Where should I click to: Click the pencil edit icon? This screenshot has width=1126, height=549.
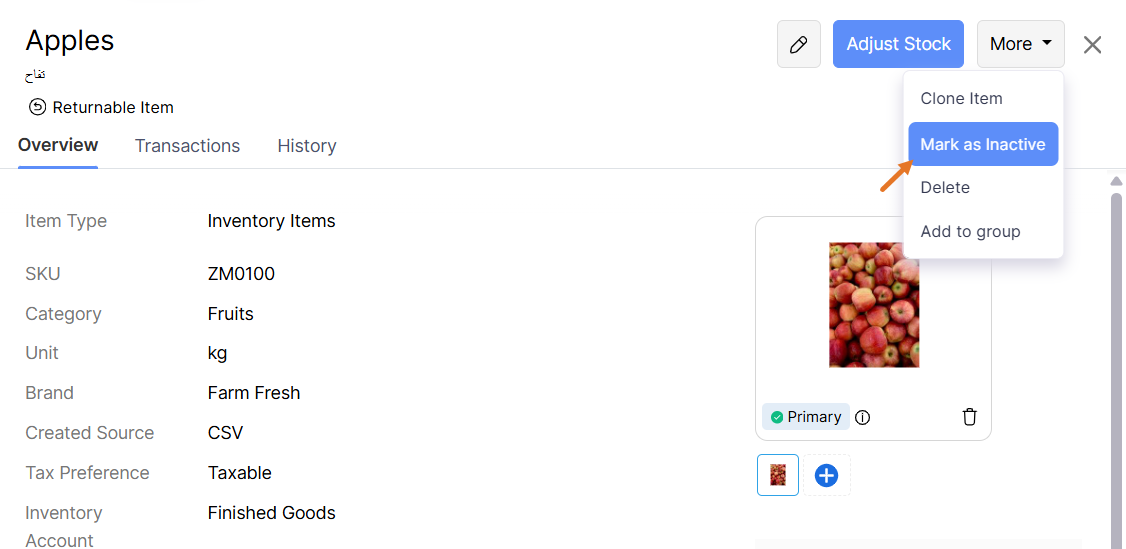[x=798, y=44]
